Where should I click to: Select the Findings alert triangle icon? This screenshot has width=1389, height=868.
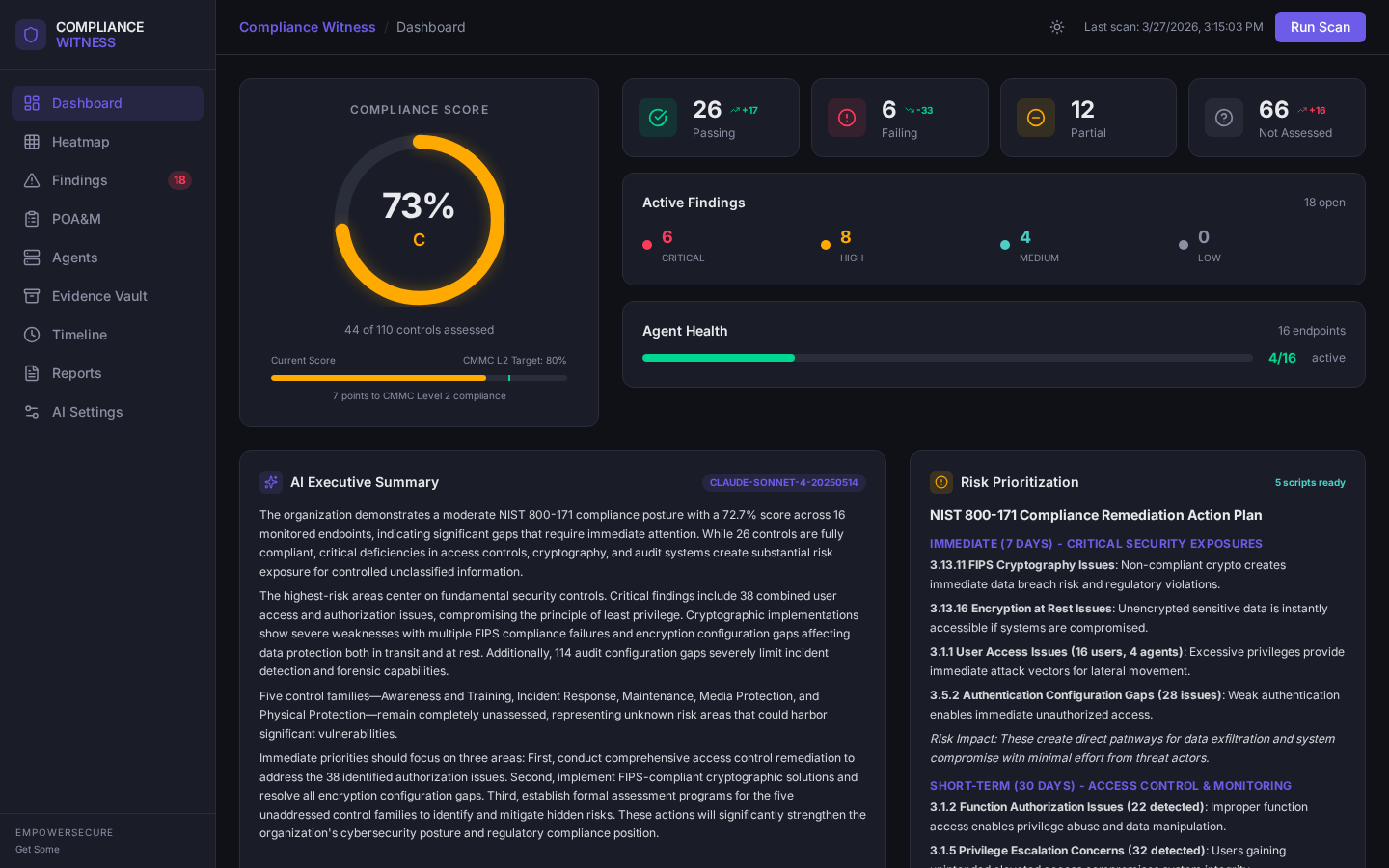click(33, 180)
